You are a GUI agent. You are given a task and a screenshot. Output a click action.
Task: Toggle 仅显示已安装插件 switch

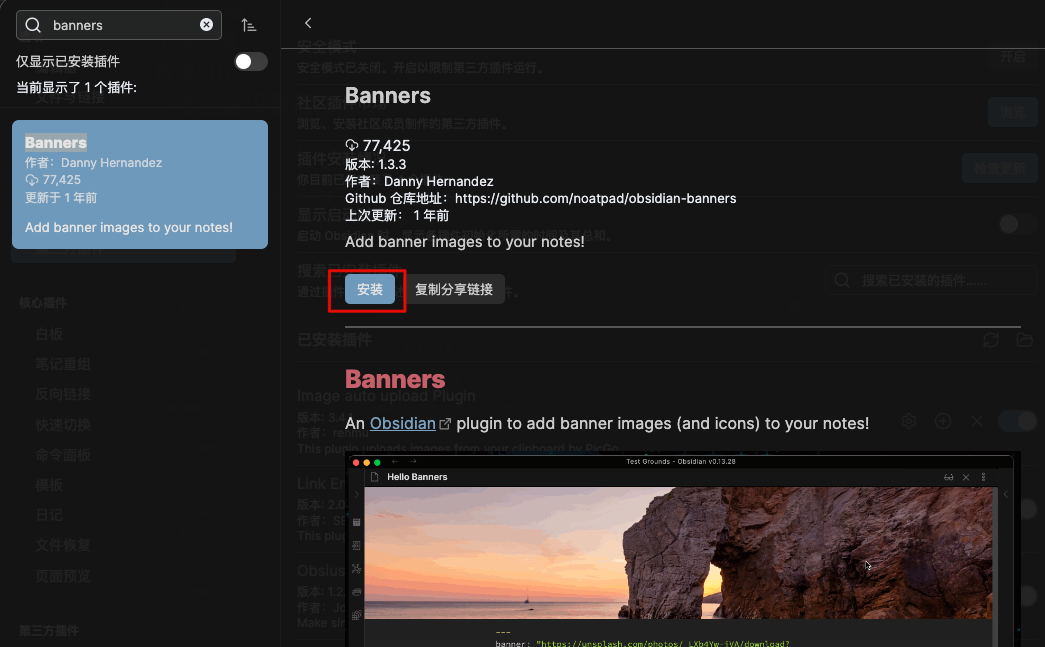[251, 62]
